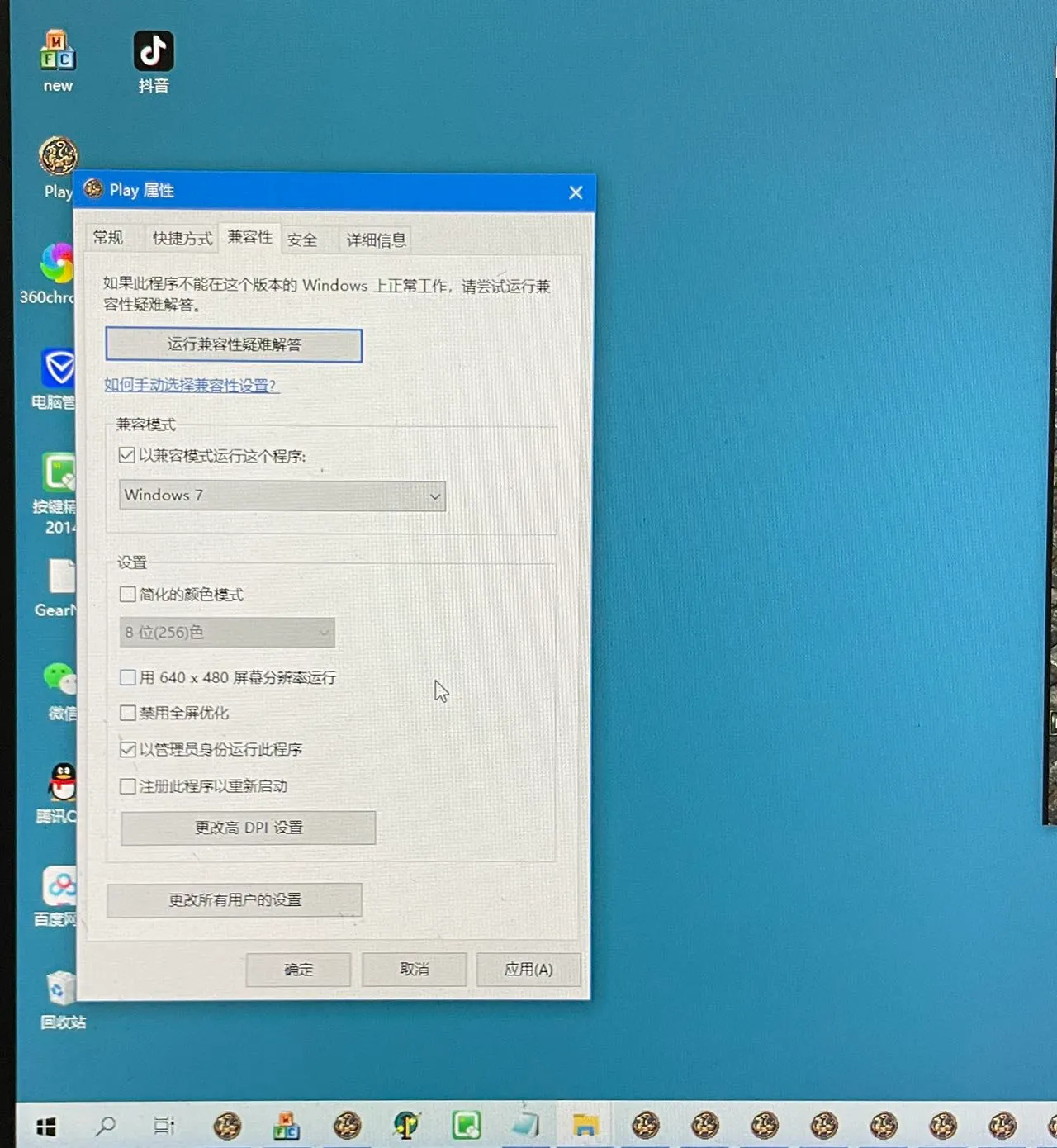Click 应用(A) to apply settings
This screenshot has width=1057, height=1148.
point(528,970)
